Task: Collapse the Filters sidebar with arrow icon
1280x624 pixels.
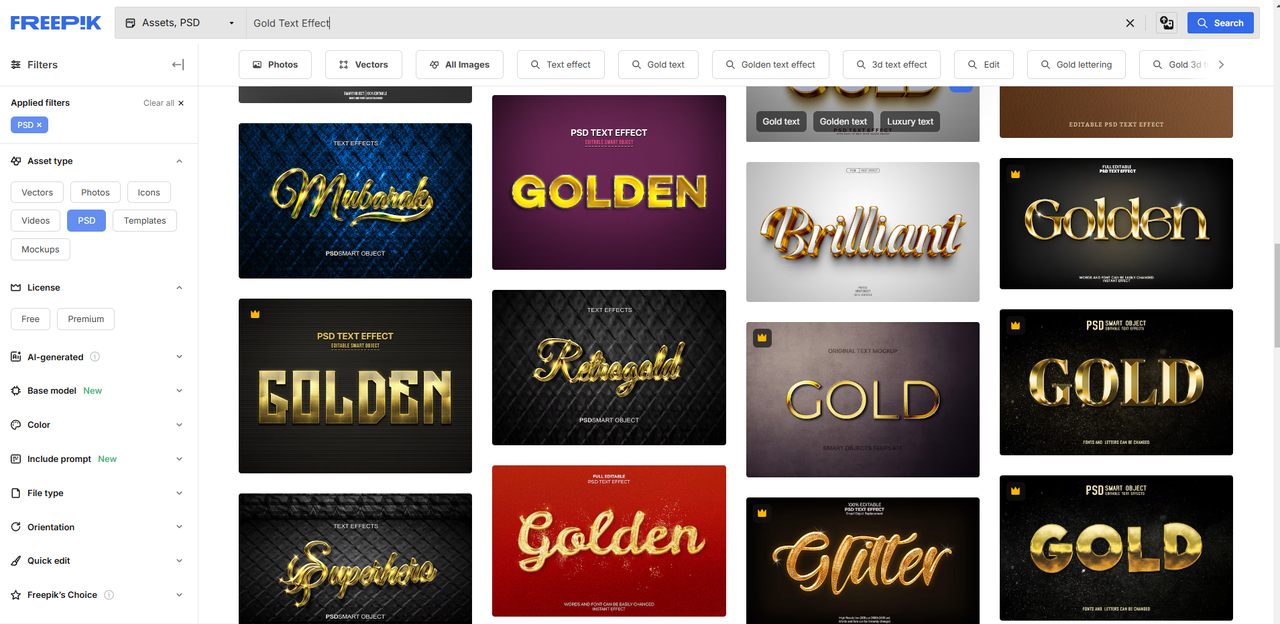Action: (x=178, y=64)
